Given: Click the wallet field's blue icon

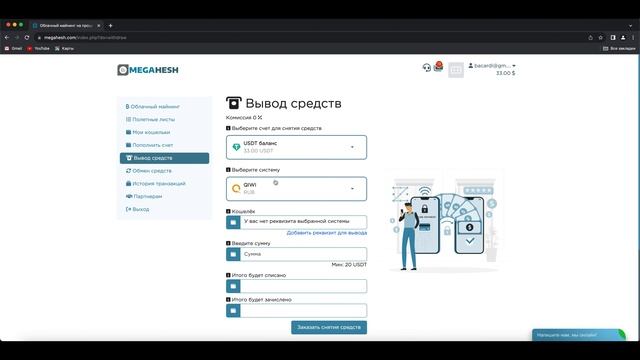Looking at the screenshot, I should [233, 222].
